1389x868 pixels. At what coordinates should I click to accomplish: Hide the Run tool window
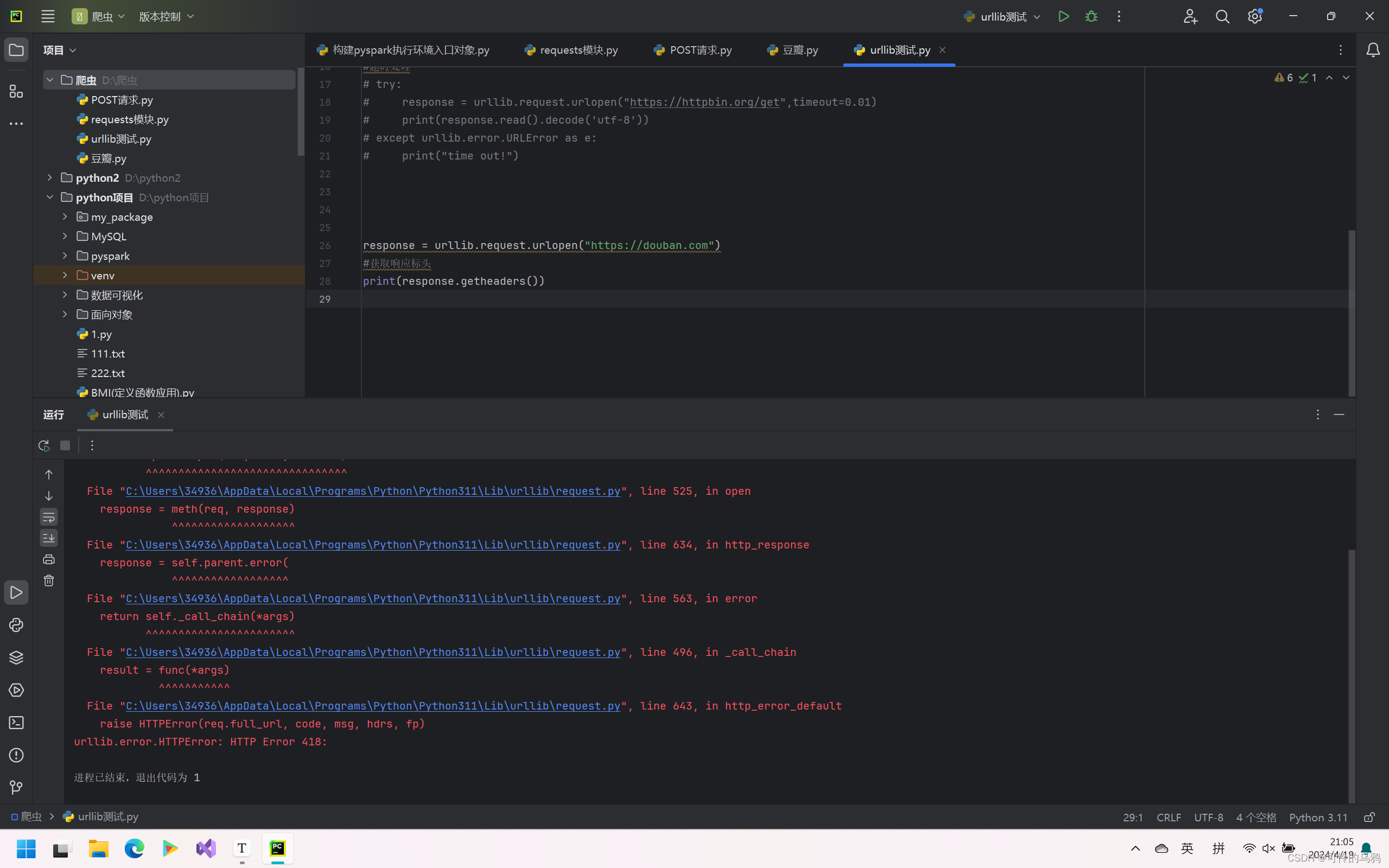coord(1339,414)
